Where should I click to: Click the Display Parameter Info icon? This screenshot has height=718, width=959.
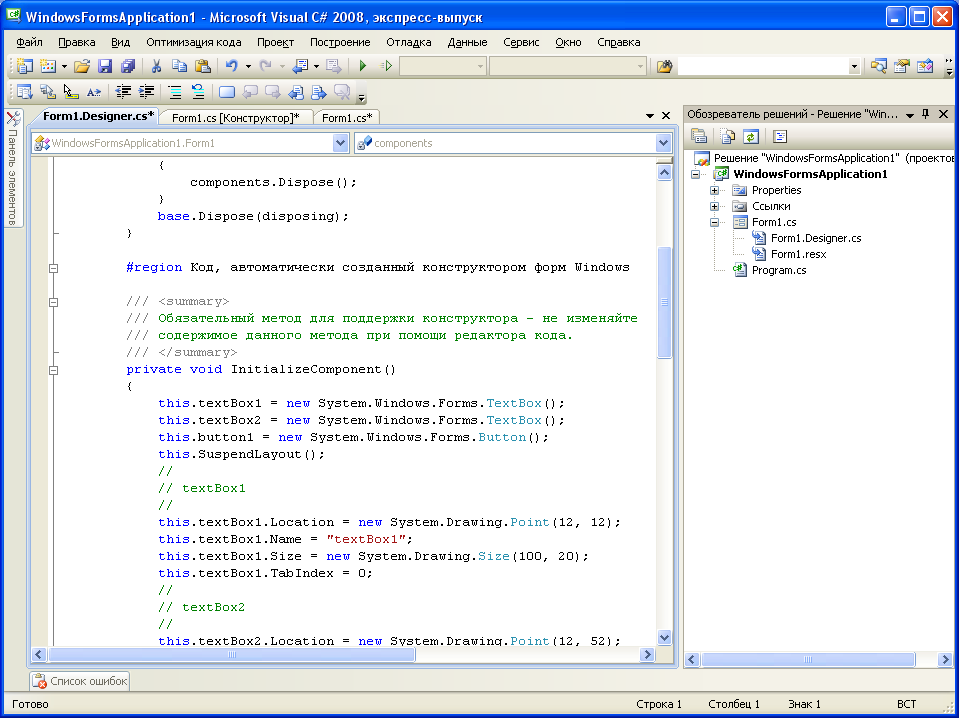click(48, 92)
